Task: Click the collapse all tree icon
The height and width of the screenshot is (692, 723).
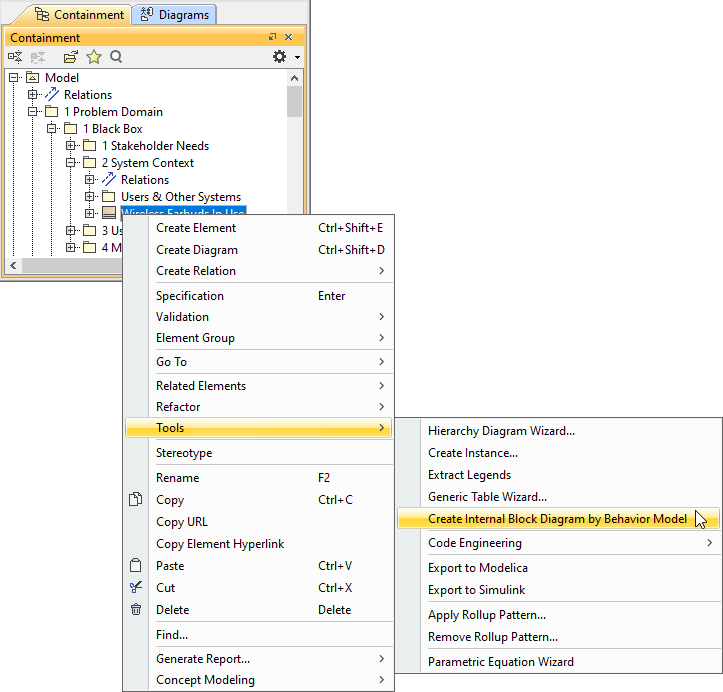Action: (16, 57)
